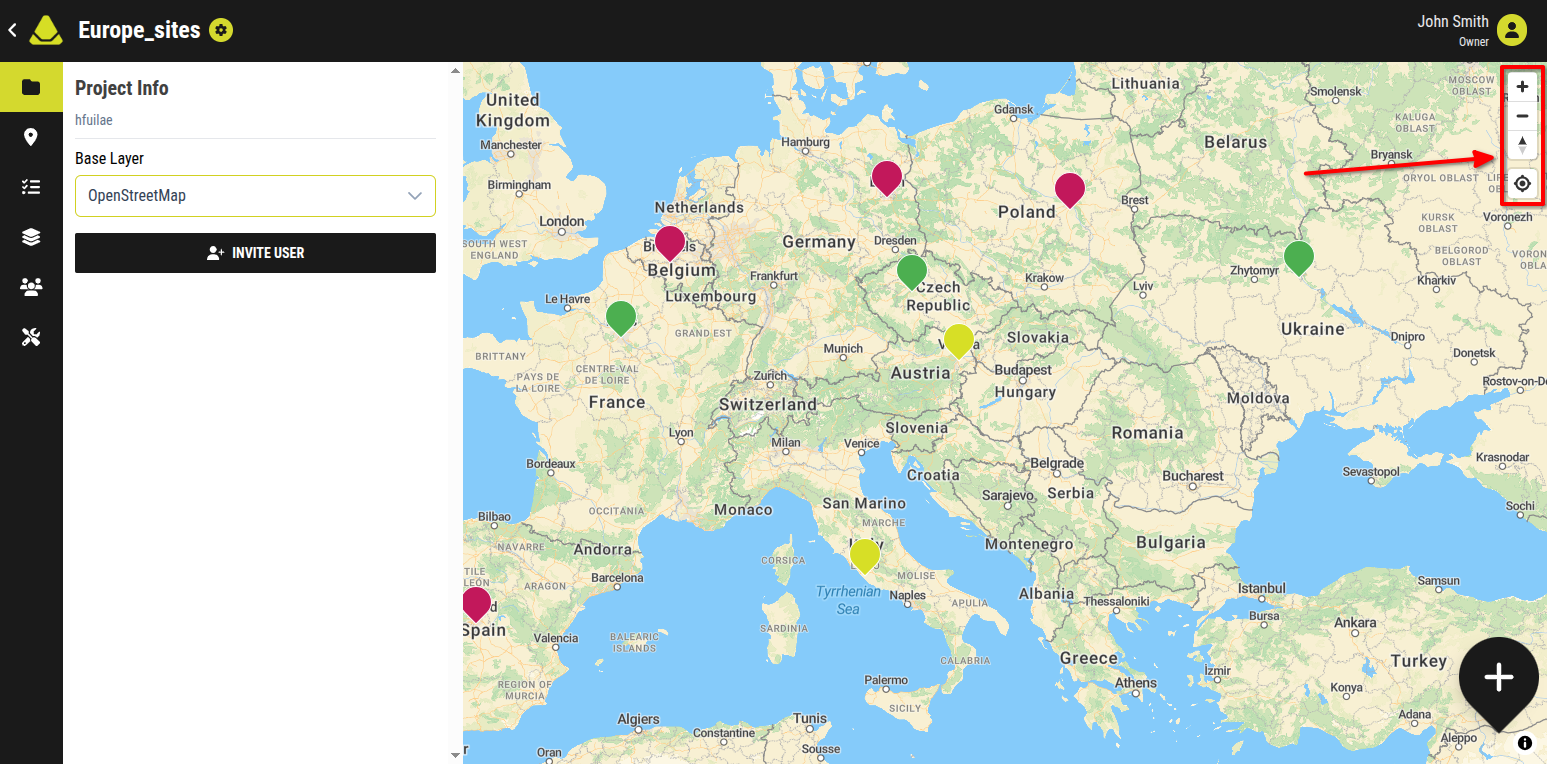Click the Base Layer dropdown chevron
1547x764 pixels.
pos(415,196)
